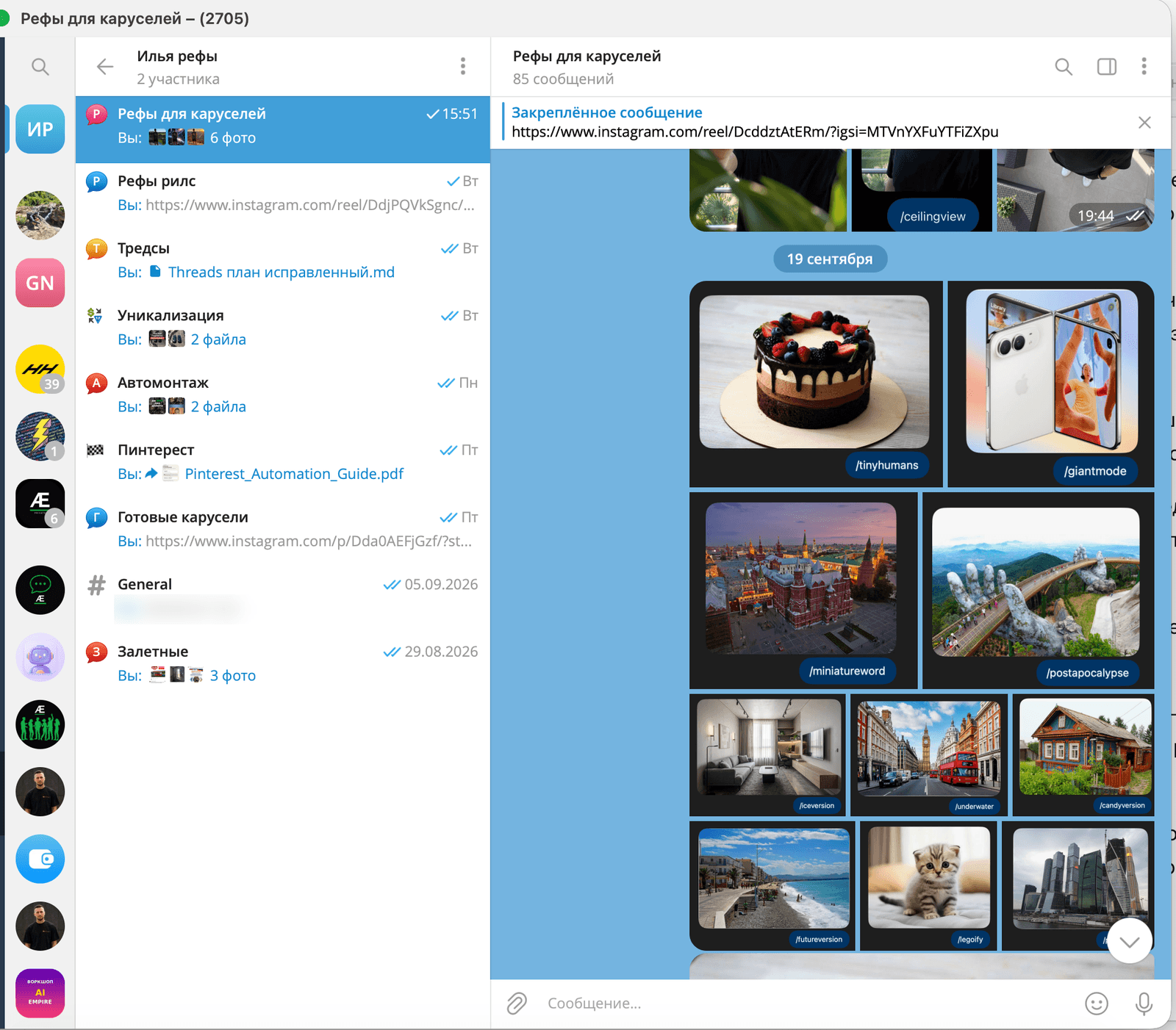Open the Æ chat with 6 unread

40,504
